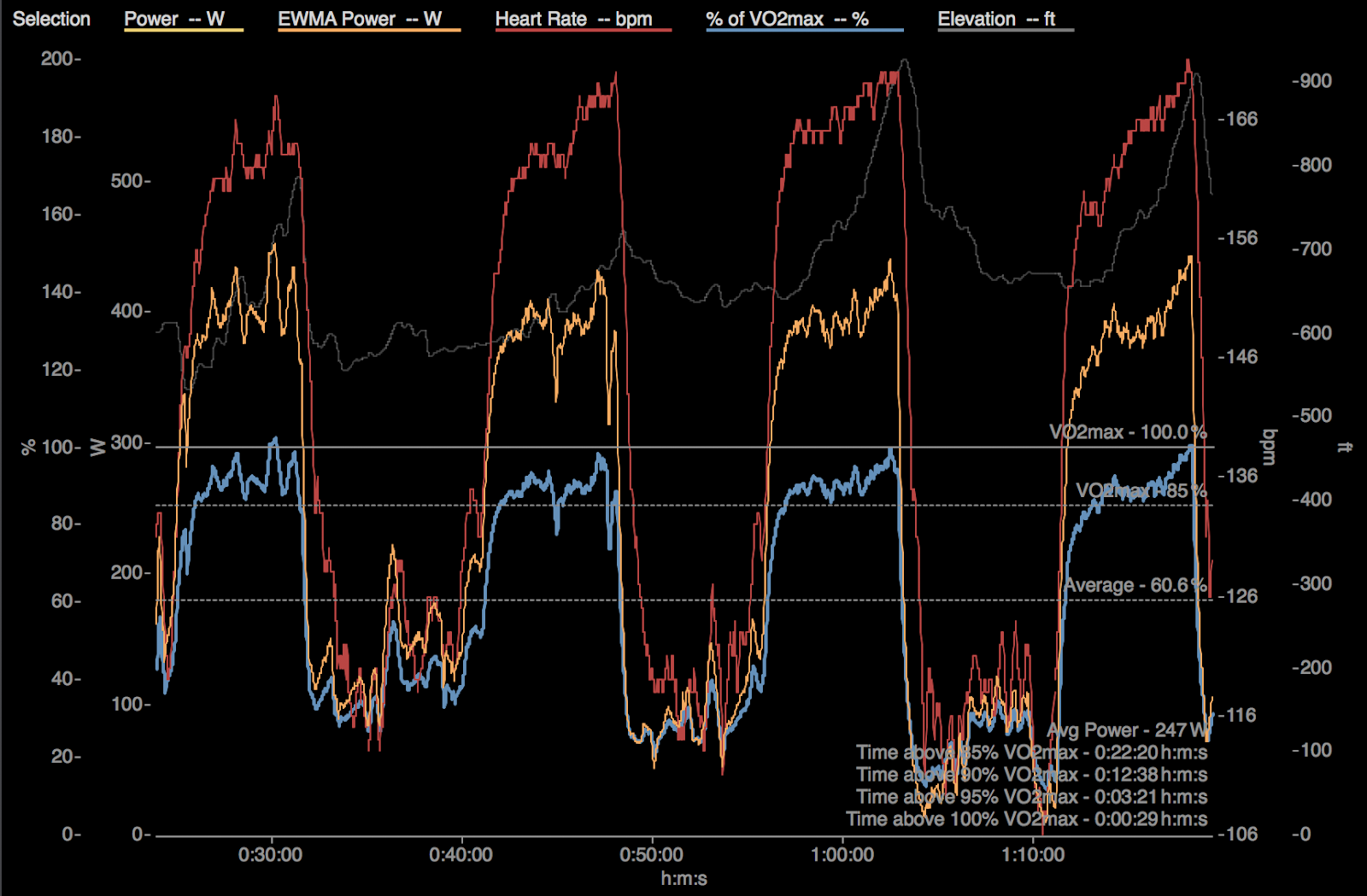Click the 166 tick on the bpm axis
The height and width of the screenshot is (896, 1367).
point(1239,120)
